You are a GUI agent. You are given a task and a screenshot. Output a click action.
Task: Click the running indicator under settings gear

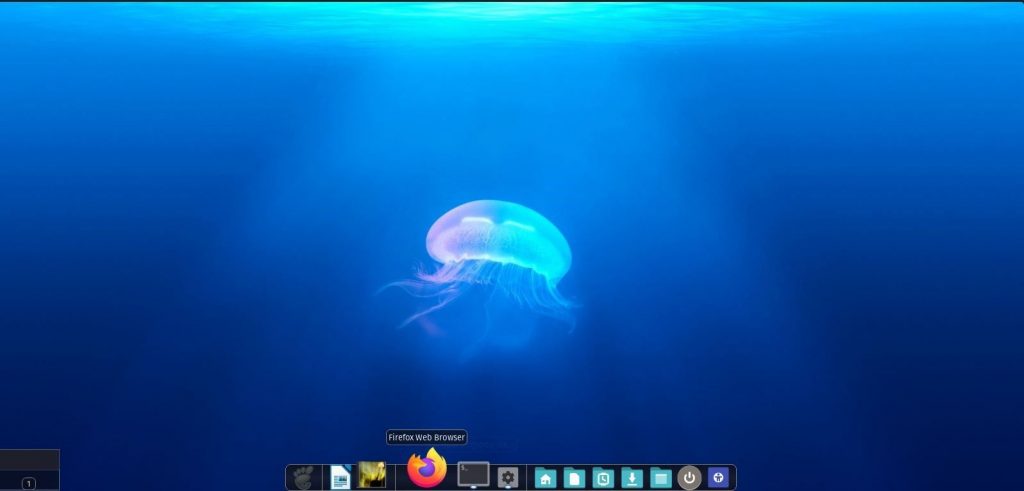pyautogui.click(x=508, y=488)
